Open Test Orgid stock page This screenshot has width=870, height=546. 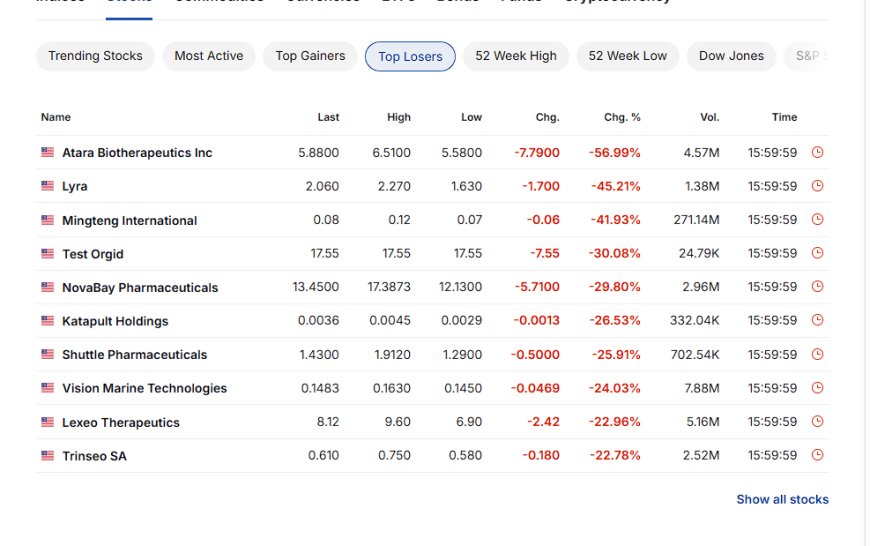[93, 254]
